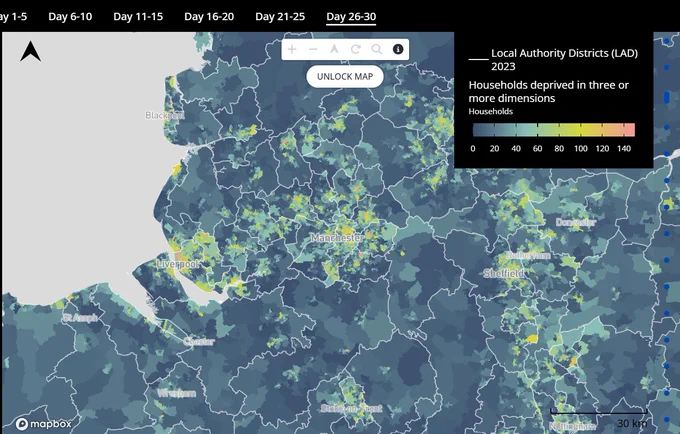Open the Day 16-20 tab

(x=209, y=16)
